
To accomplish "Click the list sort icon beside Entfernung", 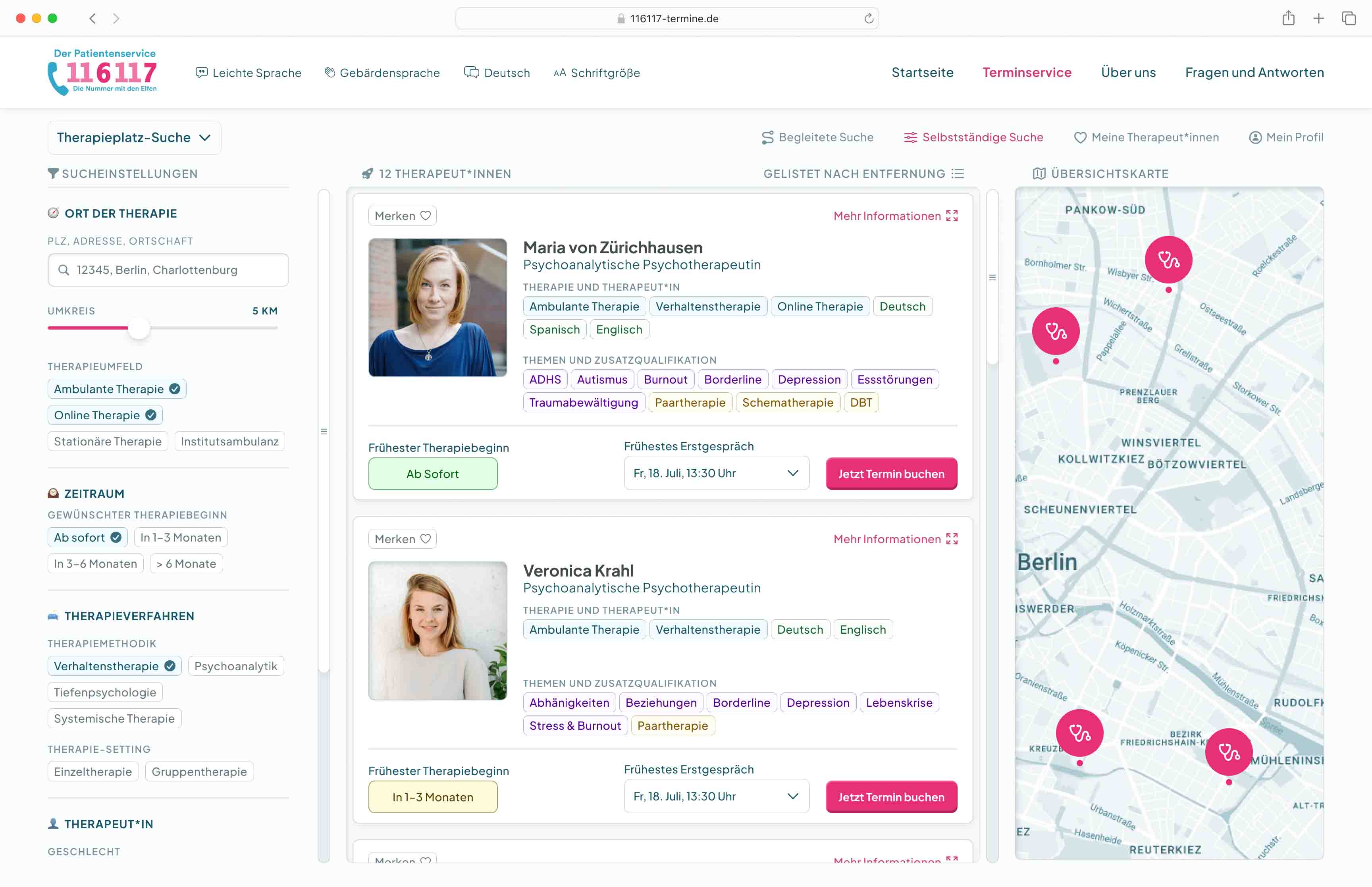I will click(x=958, y=174).
